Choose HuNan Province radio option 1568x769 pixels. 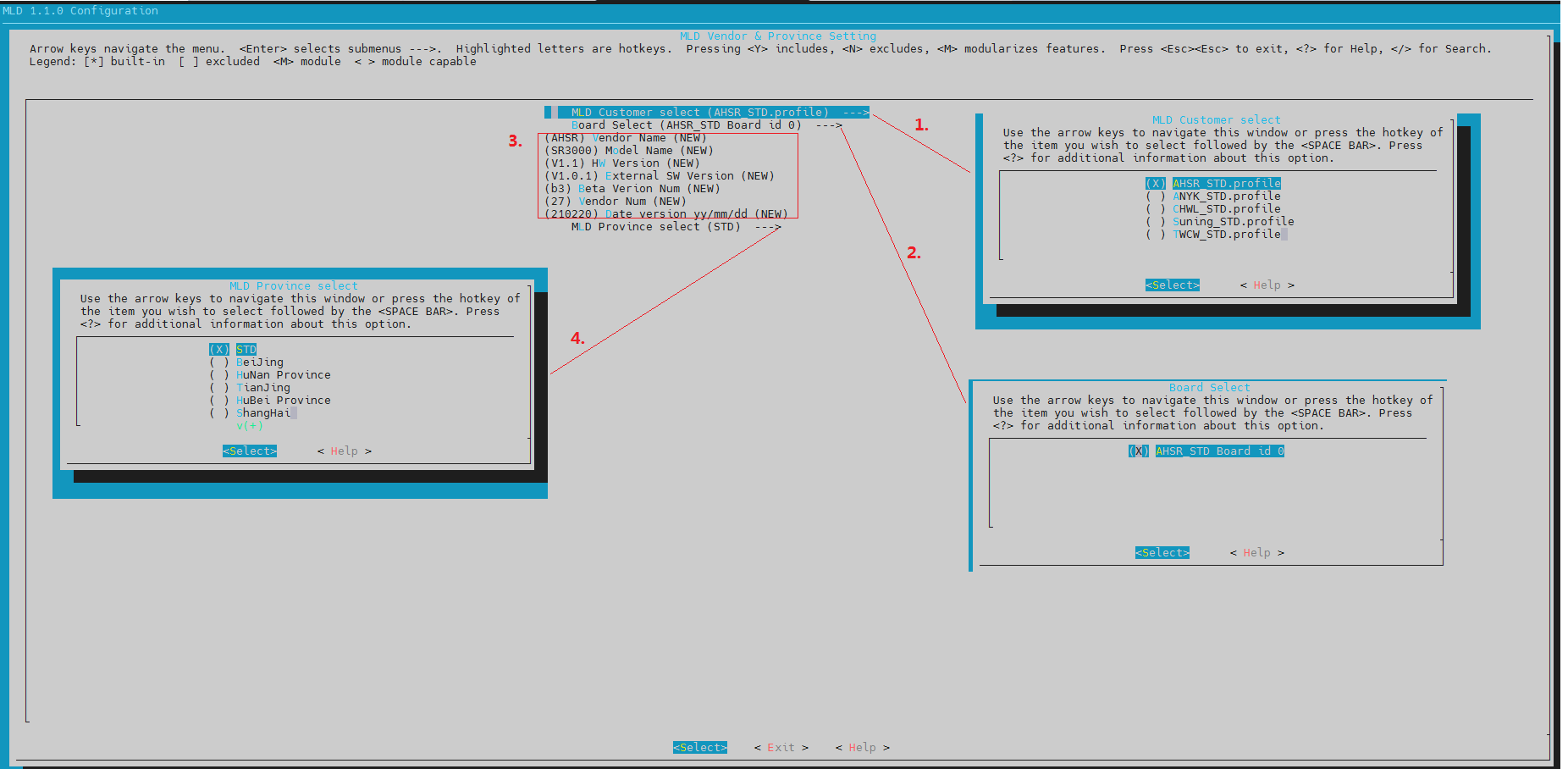coord(269,374)
